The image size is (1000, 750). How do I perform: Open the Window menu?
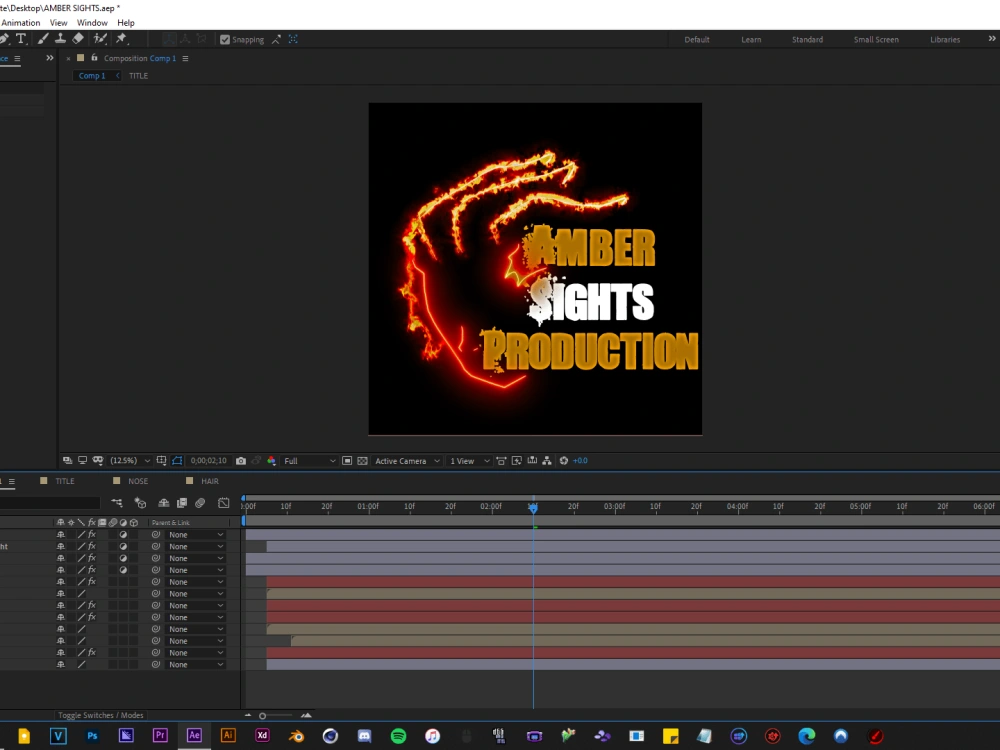[x=92, y=22]
